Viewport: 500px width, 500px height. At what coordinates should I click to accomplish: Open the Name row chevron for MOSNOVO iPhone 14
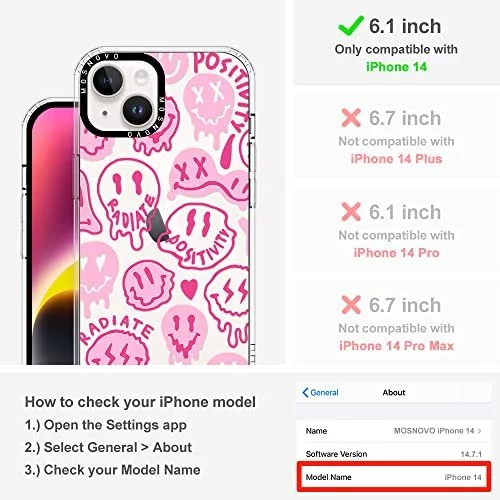click(x=479, y=431)
